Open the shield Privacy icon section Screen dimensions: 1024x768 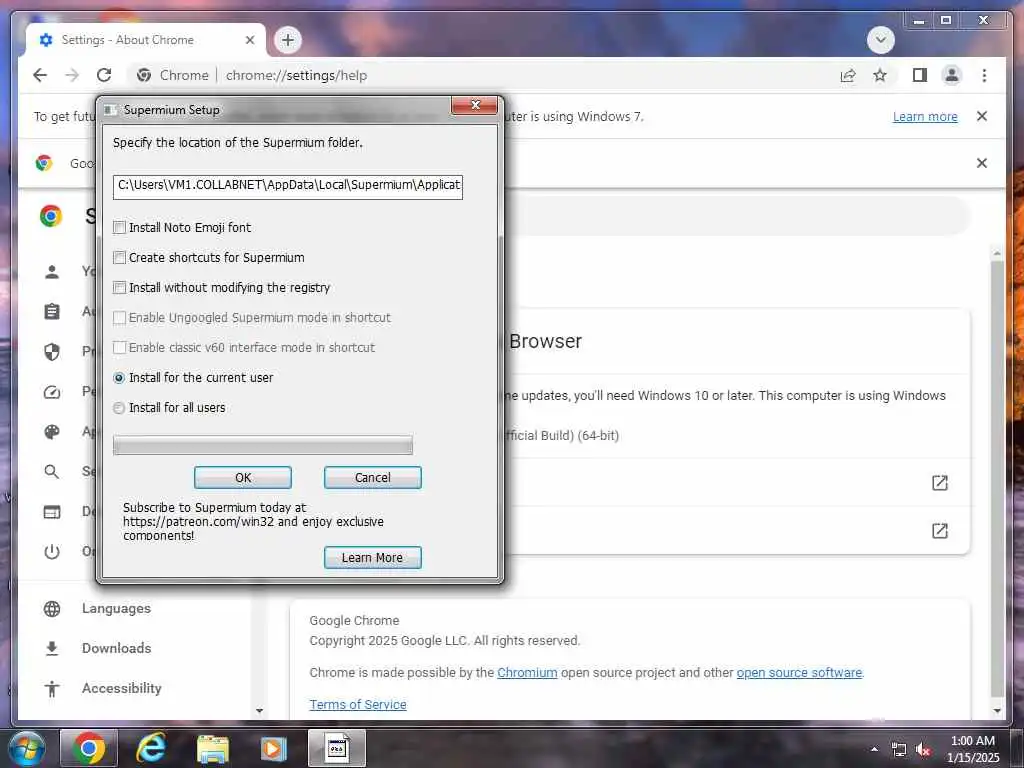[52, 352]
